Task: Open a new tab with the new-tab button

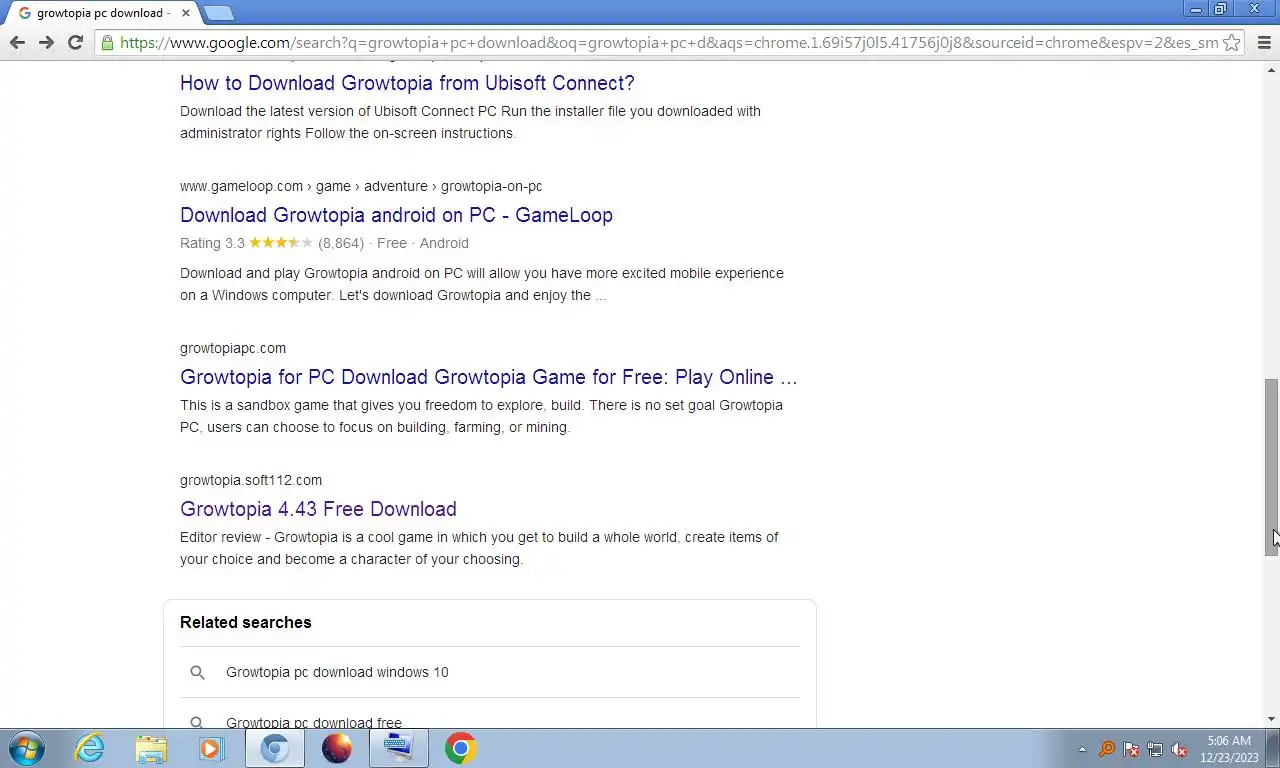Action: [x=218, y=13]
